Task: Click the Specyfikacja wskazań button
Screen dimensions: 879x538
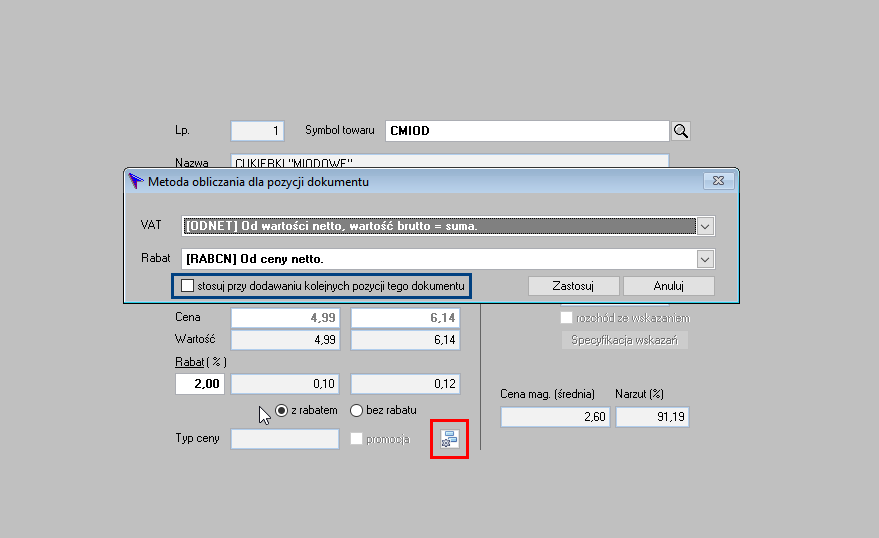Action: 624,340
